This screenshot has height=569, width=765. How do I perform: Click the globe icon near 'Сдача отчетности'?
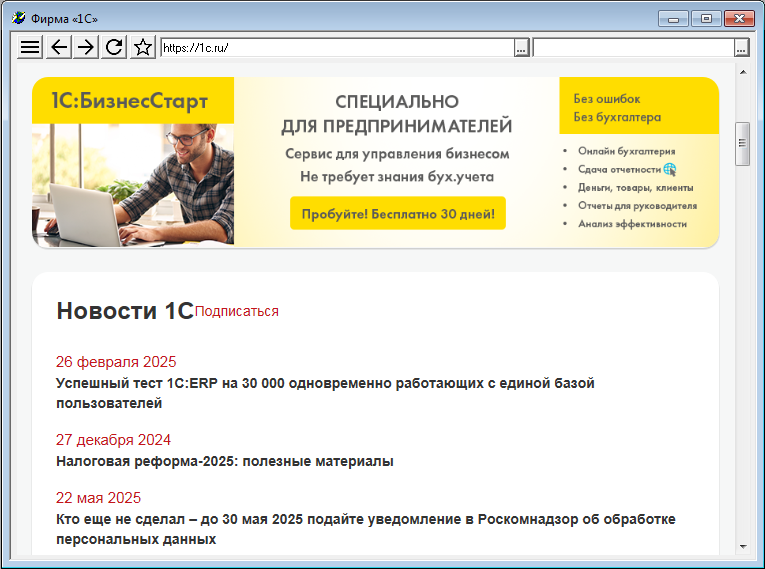(x=670, y=170)
